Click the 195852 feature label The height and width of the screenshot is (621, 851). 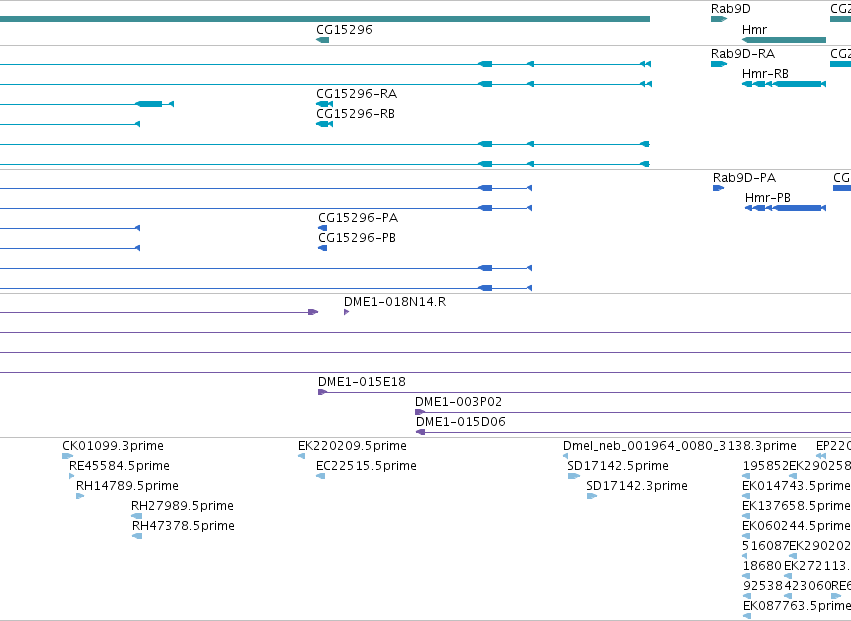pyautogui.click(x=765, y=466)
